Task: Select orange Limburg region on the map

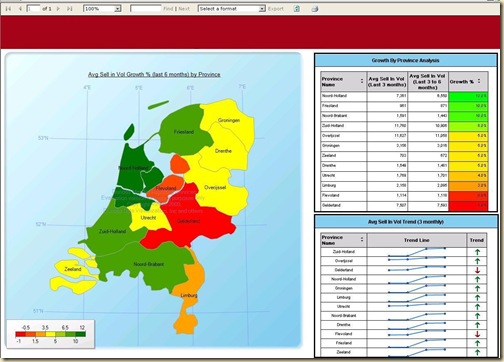Action: click(189, 295)
